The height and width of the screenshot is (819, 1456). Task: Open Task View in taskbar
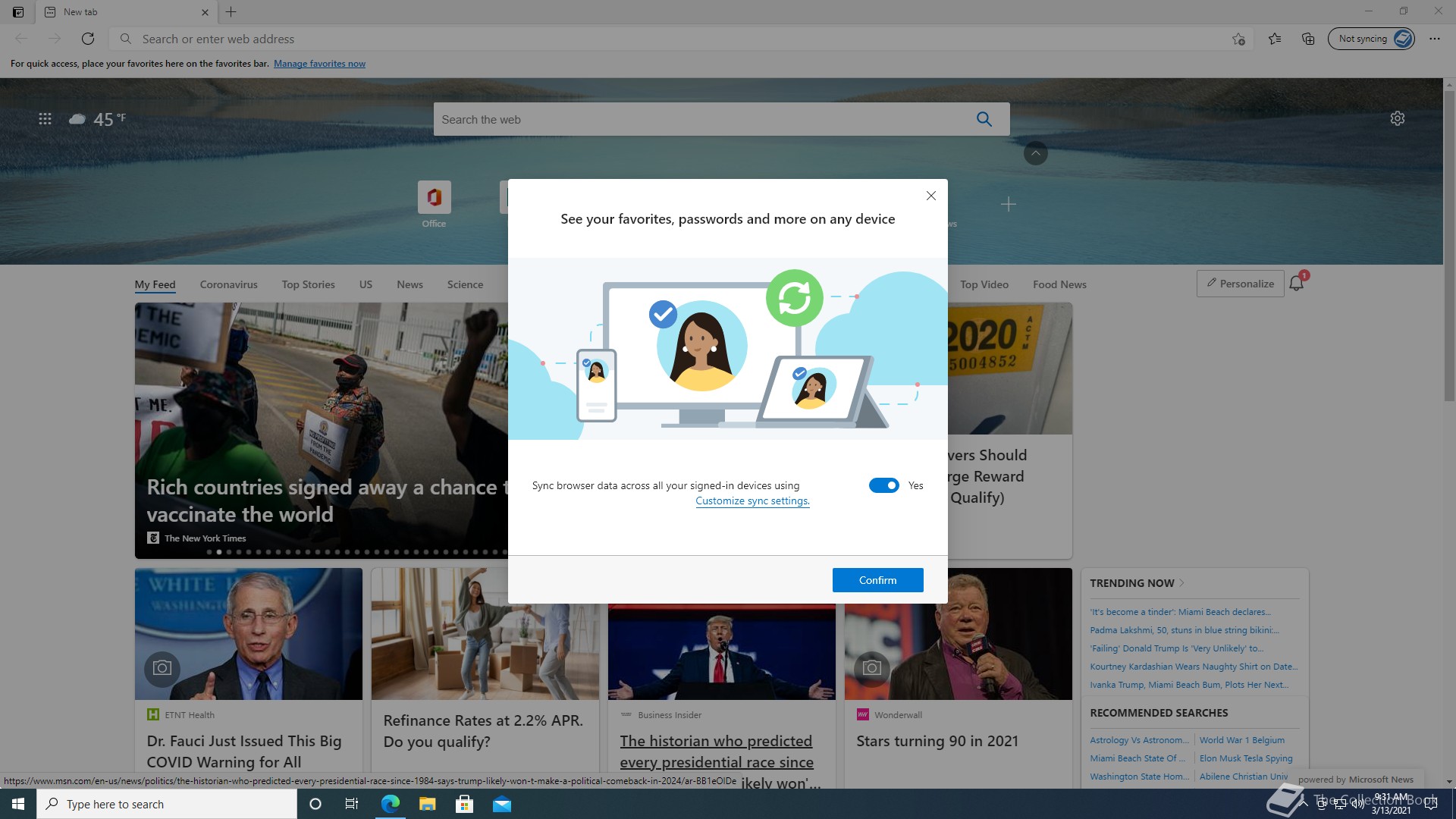[x=351, y=804]
